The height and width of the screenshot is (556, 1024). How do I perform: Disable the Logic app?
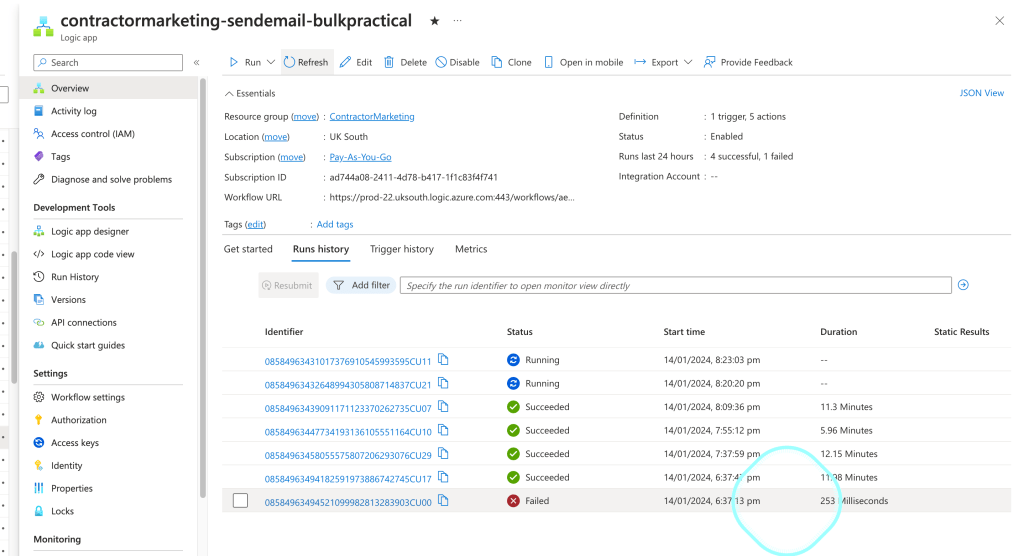[x=458, y=62]
